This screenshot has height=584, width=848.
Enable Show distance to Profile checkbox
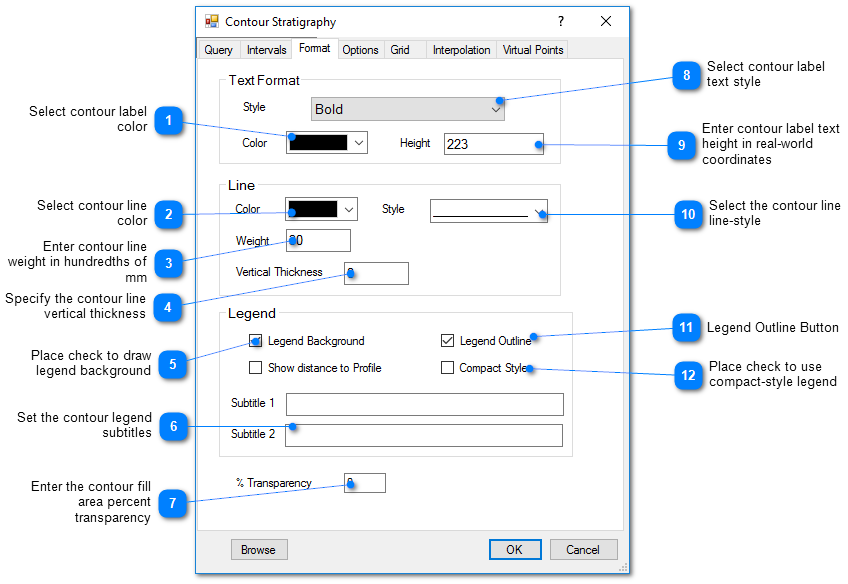pos(256,368)
